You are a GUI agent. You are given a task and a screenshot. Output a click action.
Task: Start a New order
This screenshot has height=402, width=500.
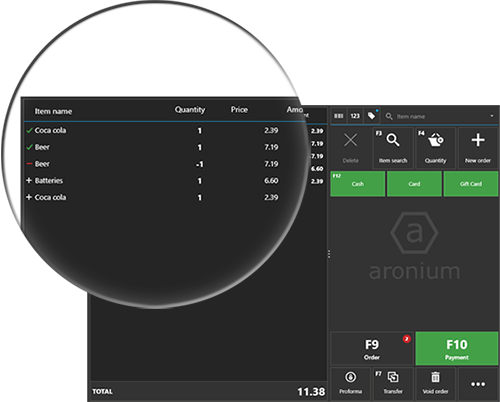tap(478, 148)
